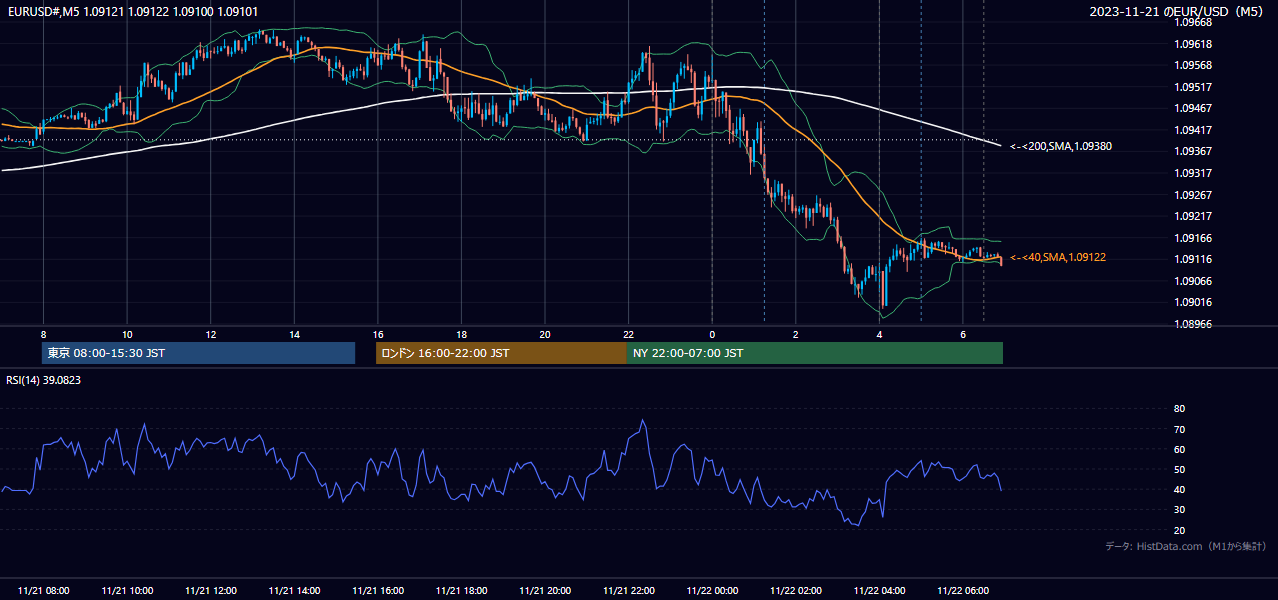This screenshot has height=600, width=1278.
Task: Click RSI scale value 60
Action: pyautogui.click(x=1179, y=449)
